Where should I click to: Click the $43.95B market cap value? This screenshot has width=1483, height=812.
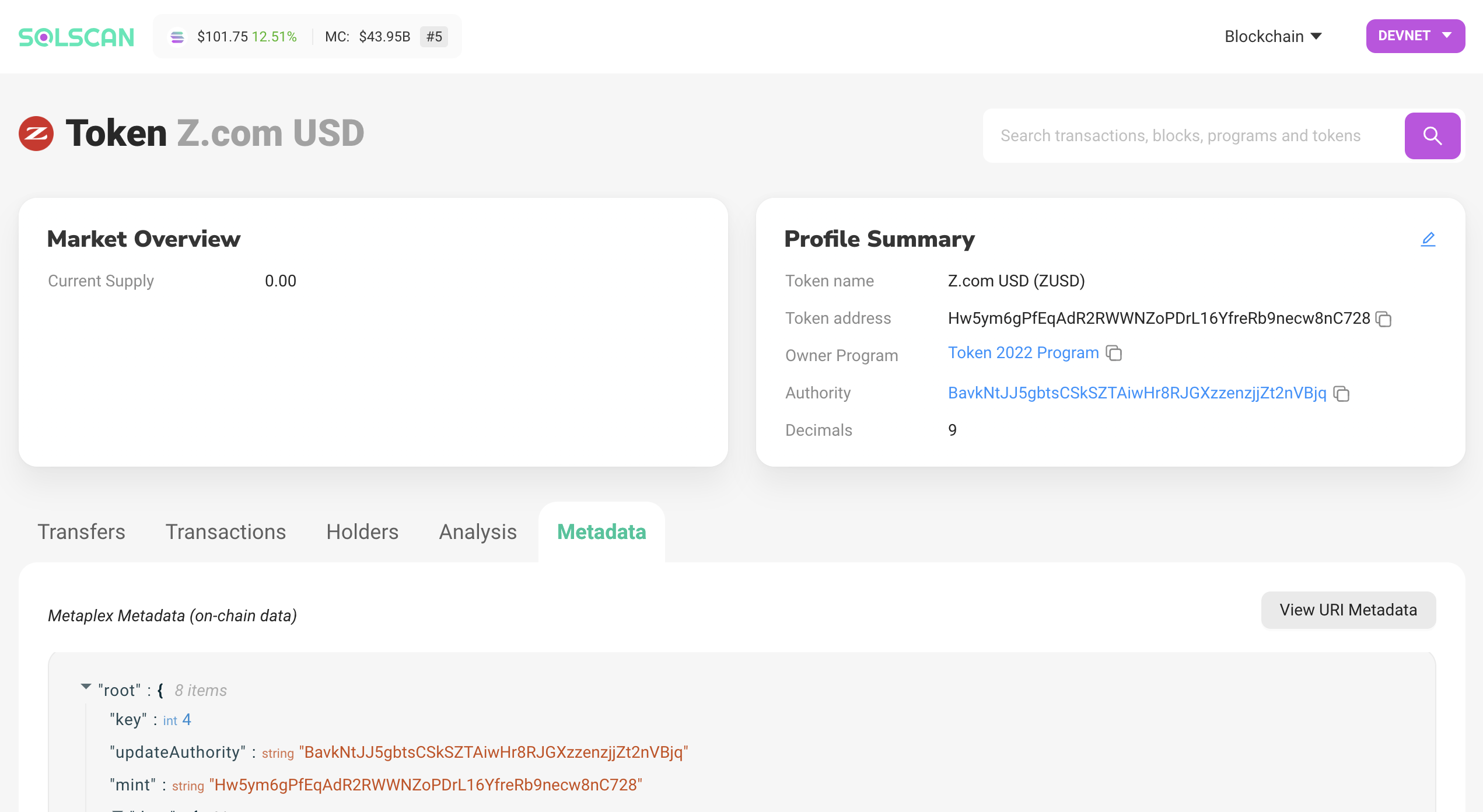click(x=384, y=37)
